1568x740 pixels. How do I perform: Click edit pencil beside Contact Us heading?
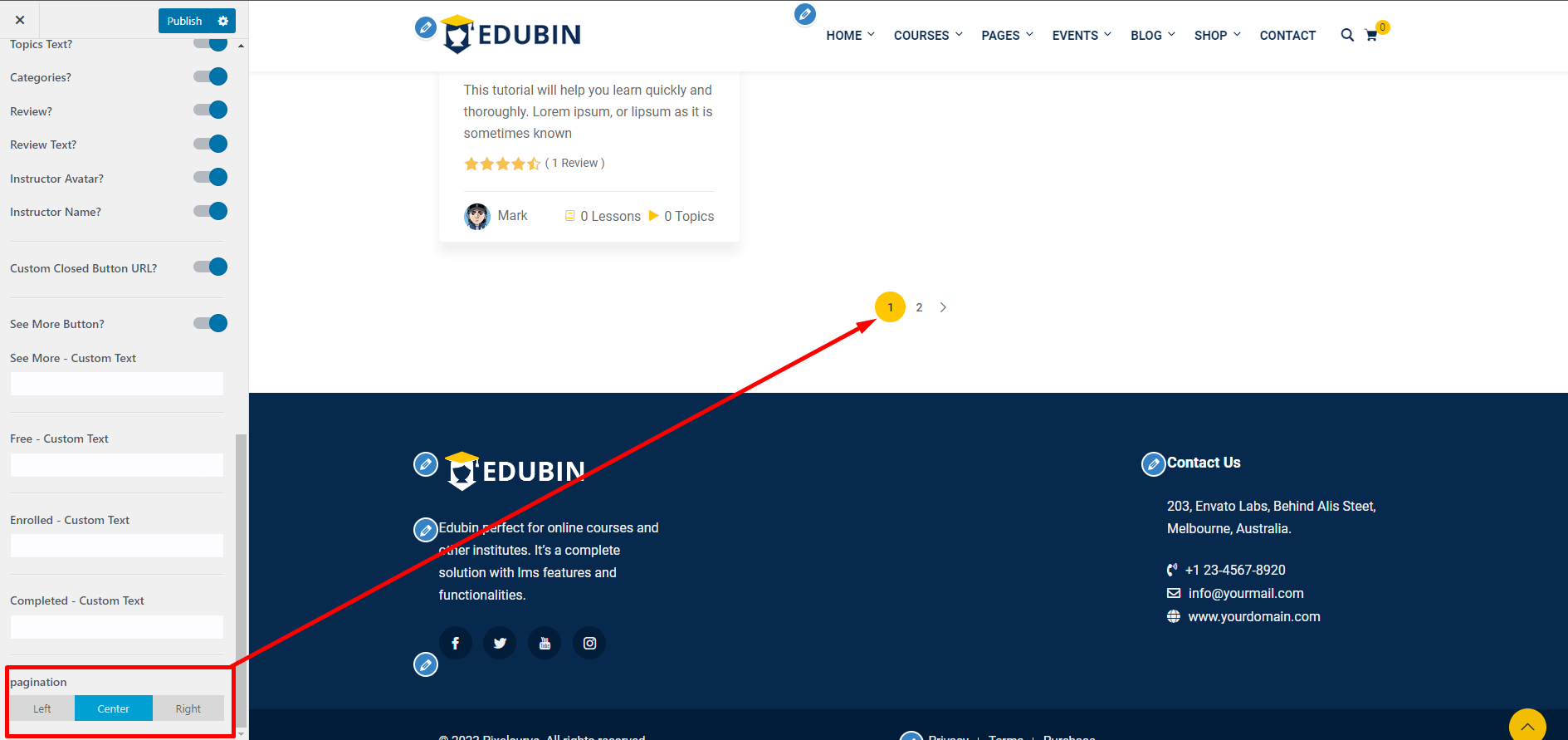(x=1153, y=464)
